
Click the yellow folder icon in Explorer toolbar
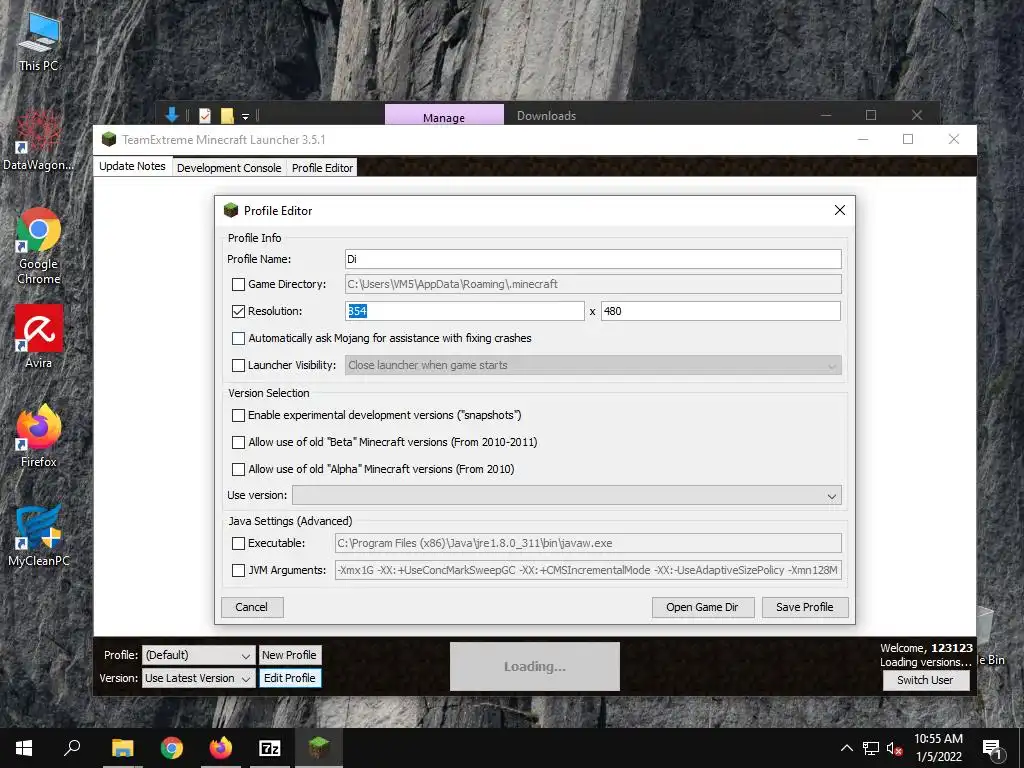coord(227,116)
